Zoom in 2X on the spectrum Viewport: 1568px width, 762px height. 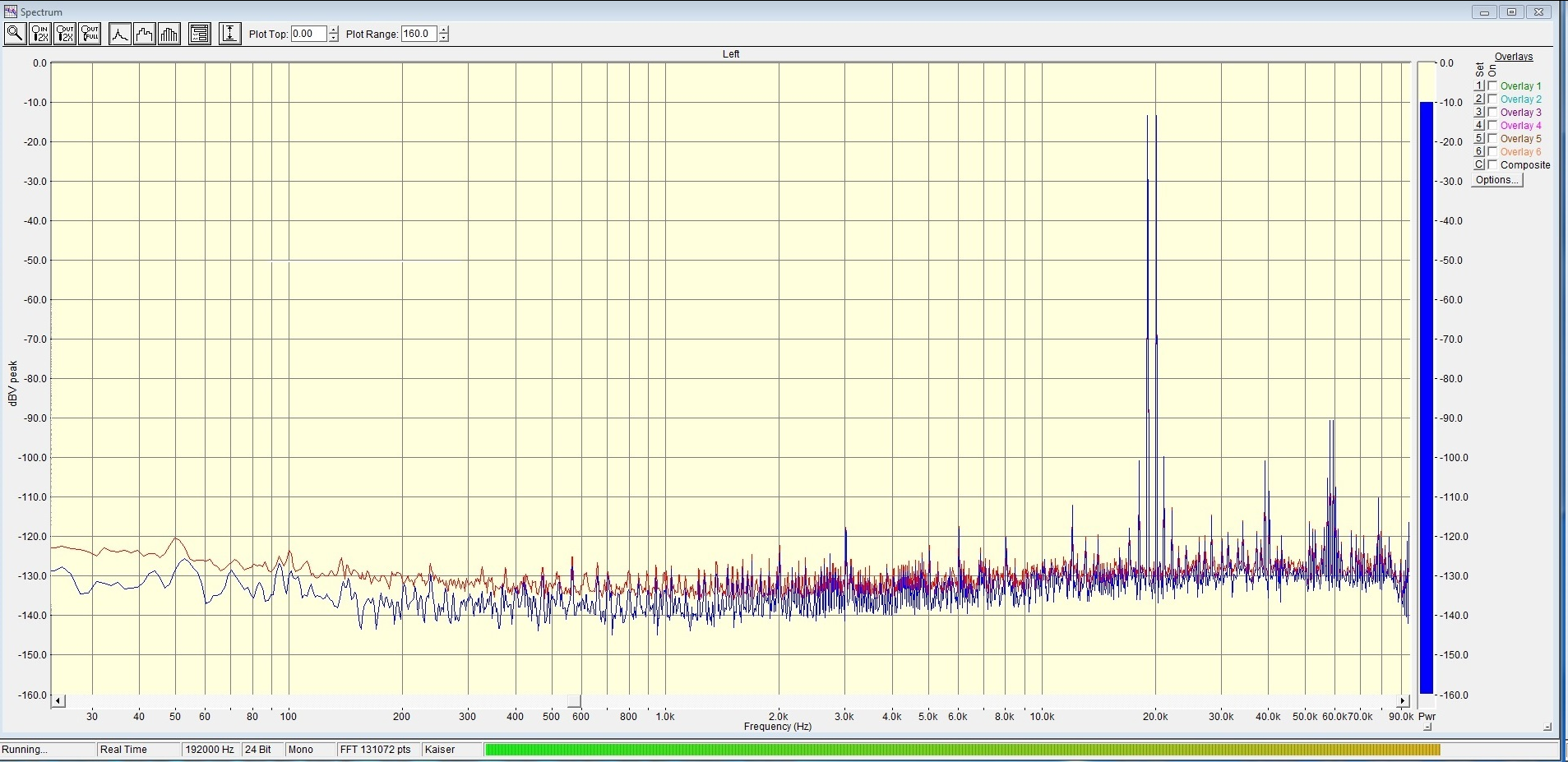coord(39,34)
